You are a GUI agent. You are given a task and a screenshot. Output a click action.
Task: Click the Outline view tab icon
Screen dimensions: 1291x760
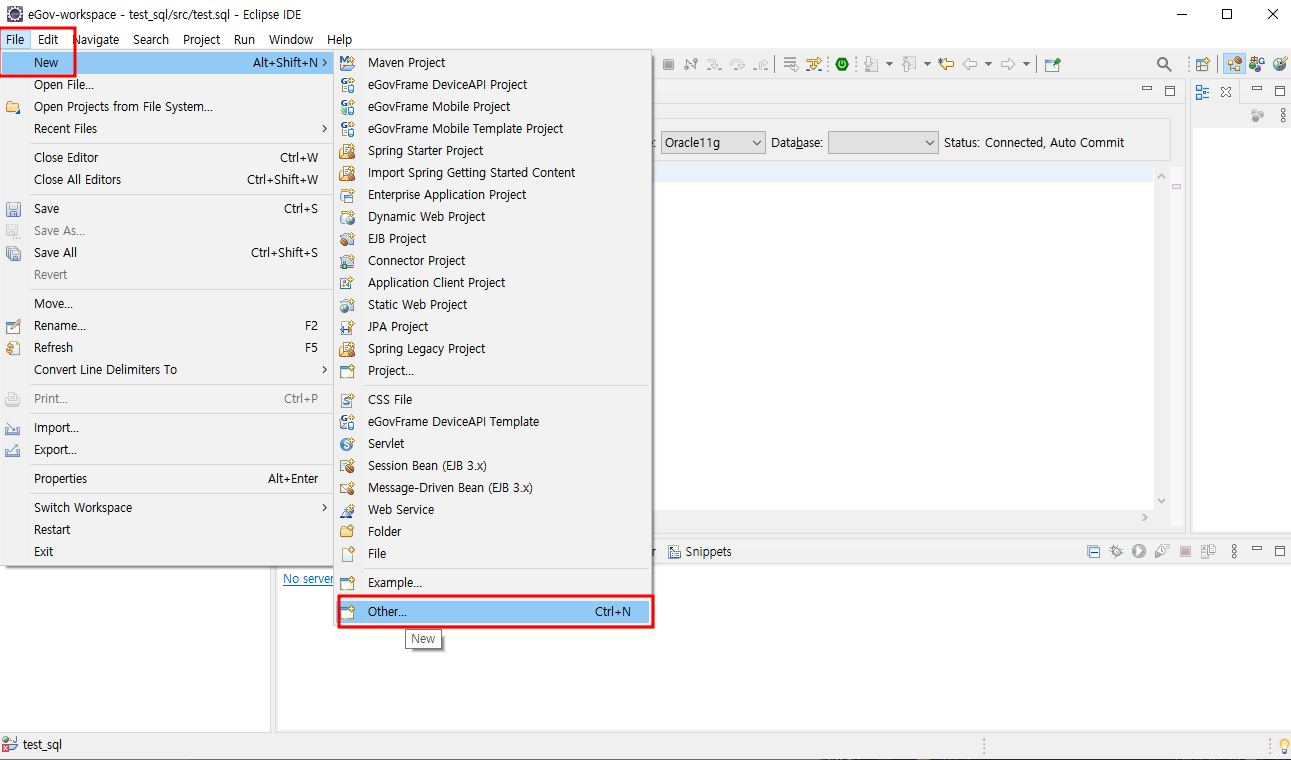pos(1202,91)
